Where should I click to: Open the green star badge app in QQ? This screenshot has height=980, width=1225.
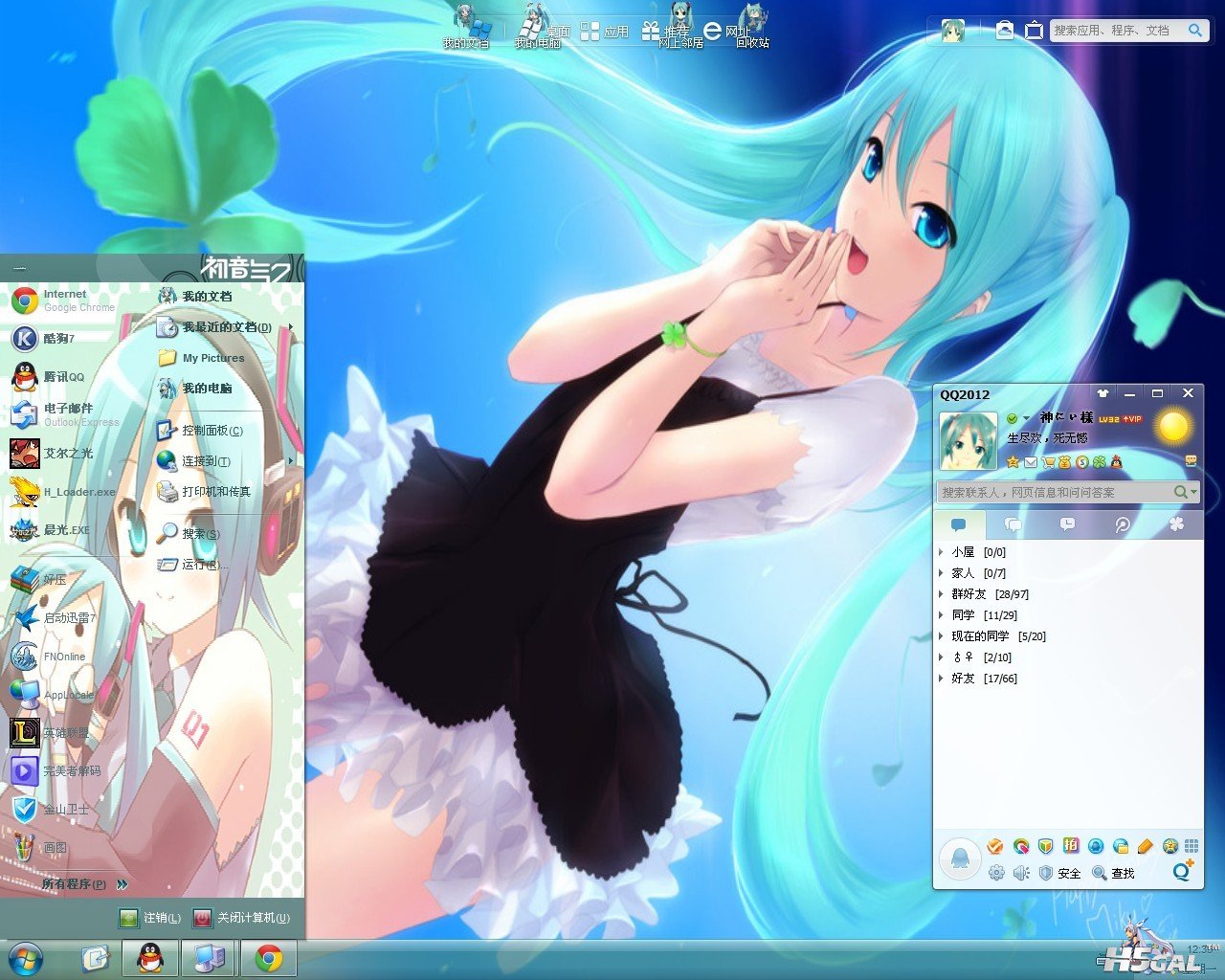click(x=1169, y=846)
